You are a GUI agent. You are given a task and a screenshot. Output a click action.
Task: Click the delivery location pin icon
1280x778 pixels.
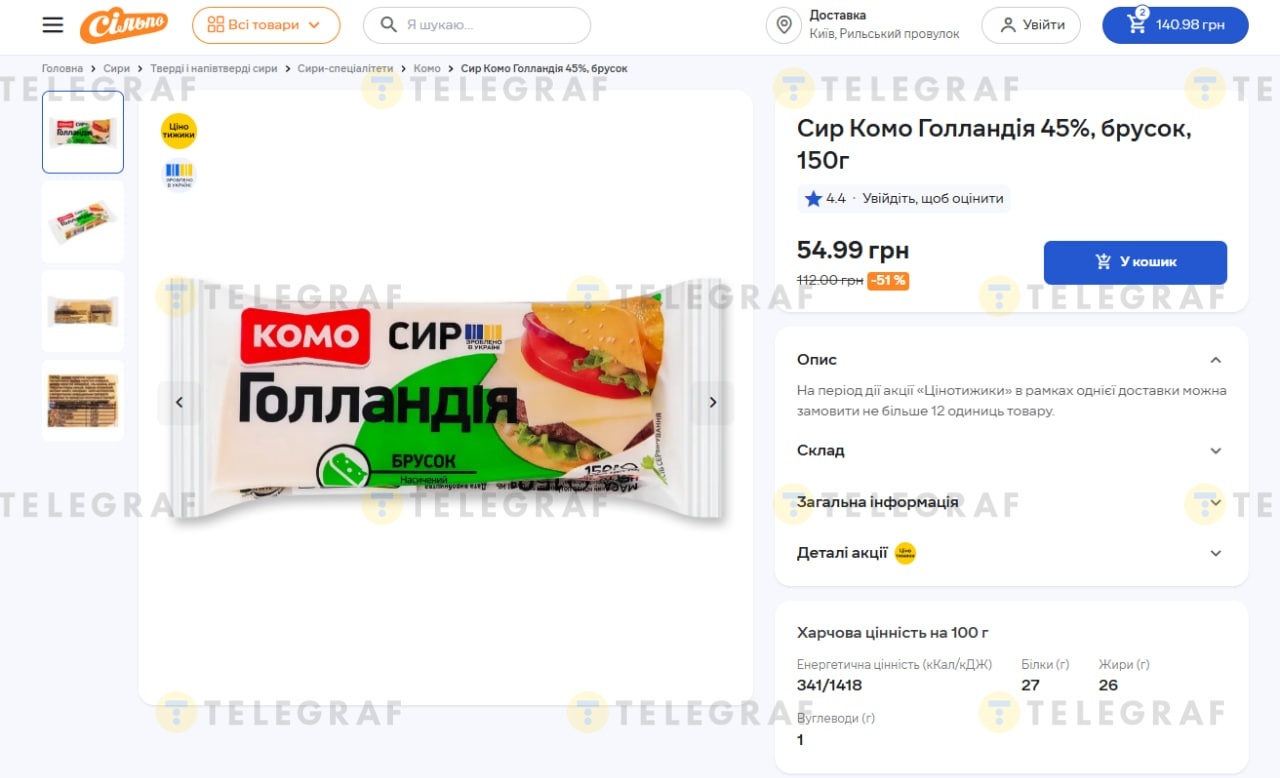coord(784,25)
